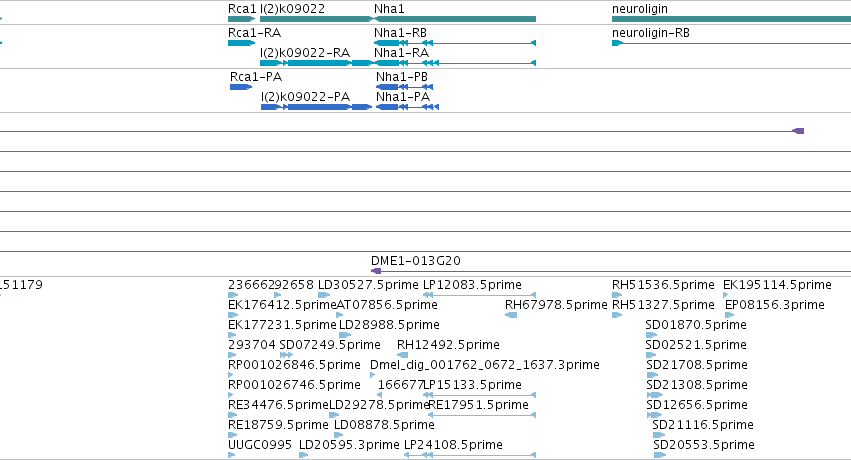The height and width of the screenshot is (460, 851).
Task: Select the LP24108.5prime label
Action: 453,445
